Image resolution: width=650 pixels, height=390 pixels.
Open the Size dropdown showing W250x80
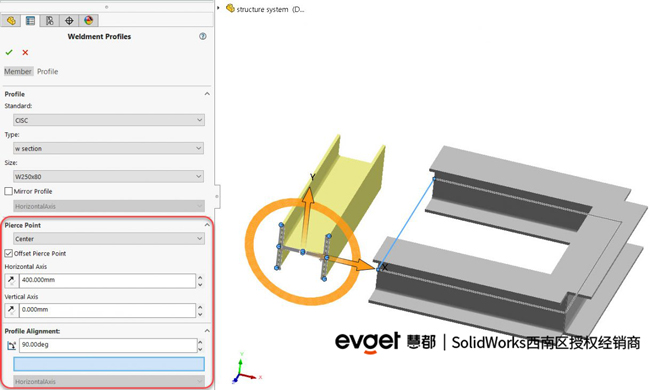pos(109,177)
